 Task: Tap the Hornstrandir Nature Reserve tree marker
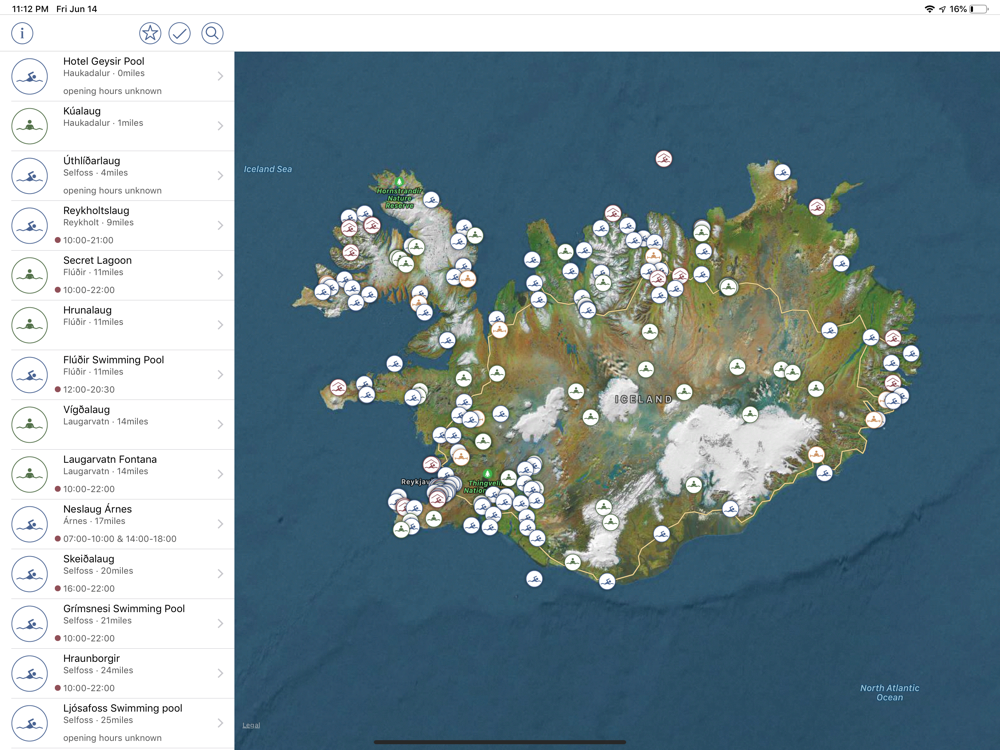400,182
